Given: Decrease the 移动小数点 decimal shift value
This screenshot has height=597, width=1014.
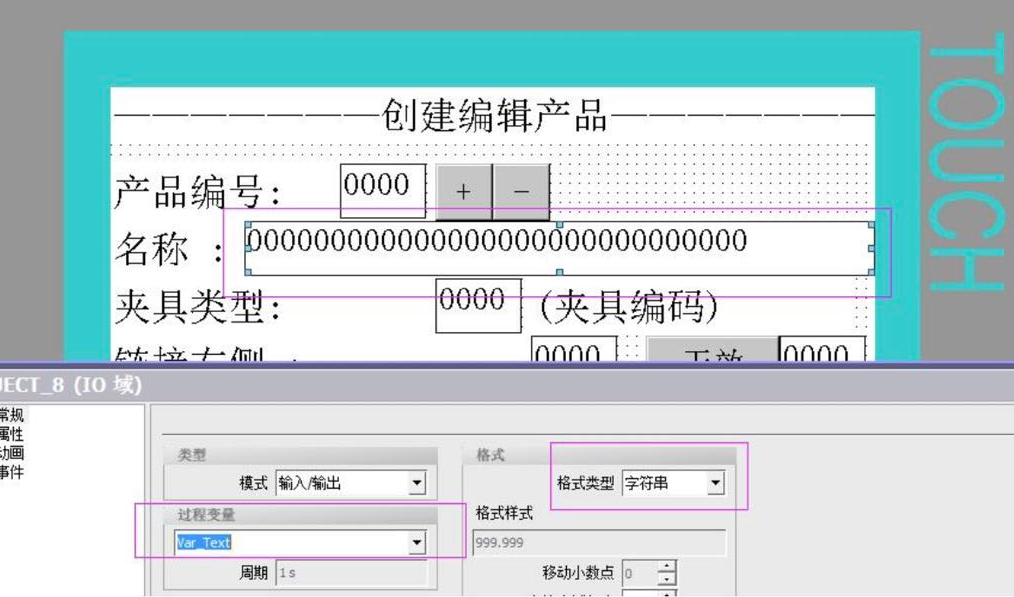Looking at the screenshot, I should pyautogui.click(x=668, y=580).
